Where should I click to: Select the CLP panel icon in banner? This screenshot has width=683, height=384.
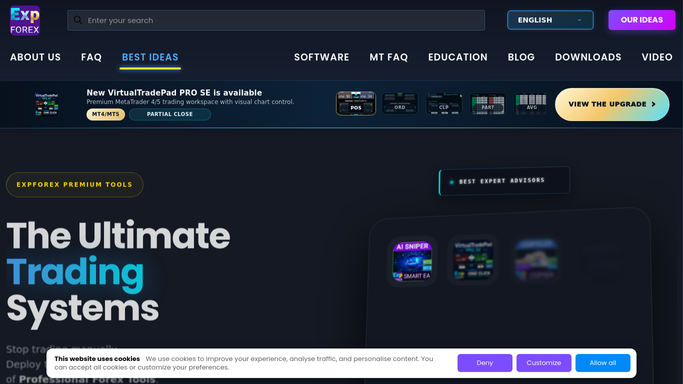point(444,104)
